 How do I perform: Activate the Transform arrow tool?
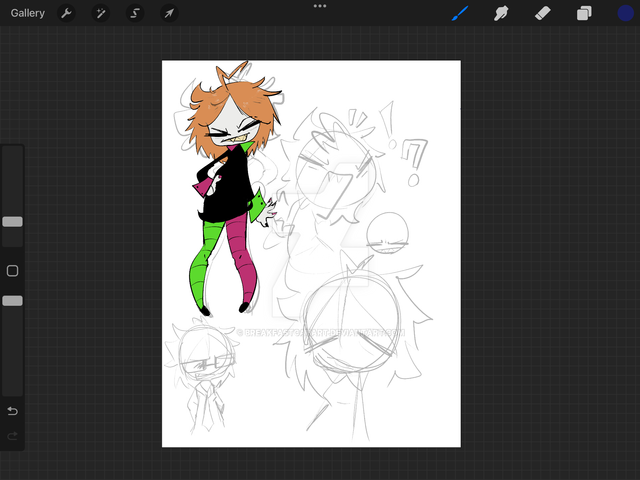click(x=169, y=13)
